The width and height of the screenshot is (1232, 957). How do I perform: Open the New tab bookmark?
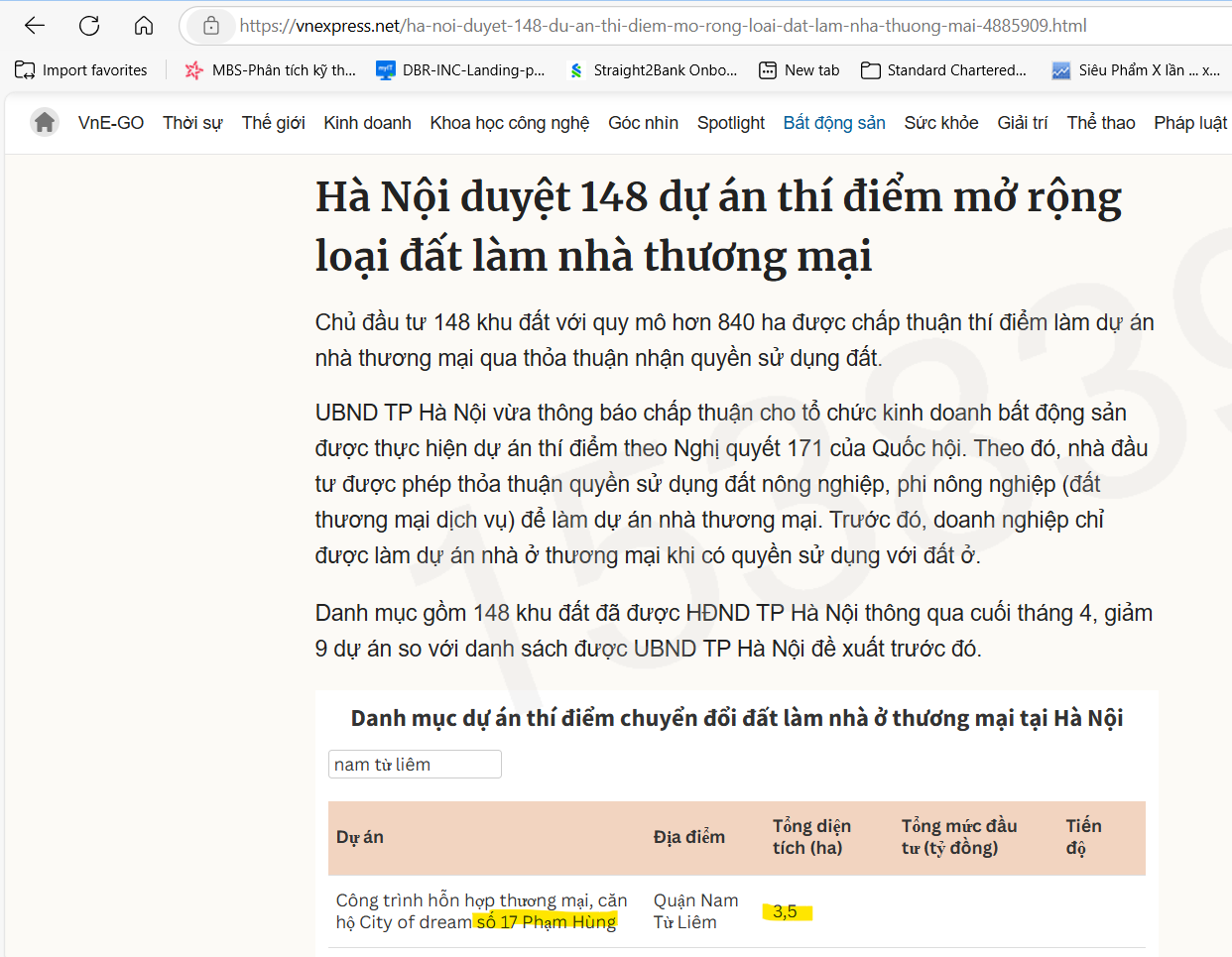[799, 70]
